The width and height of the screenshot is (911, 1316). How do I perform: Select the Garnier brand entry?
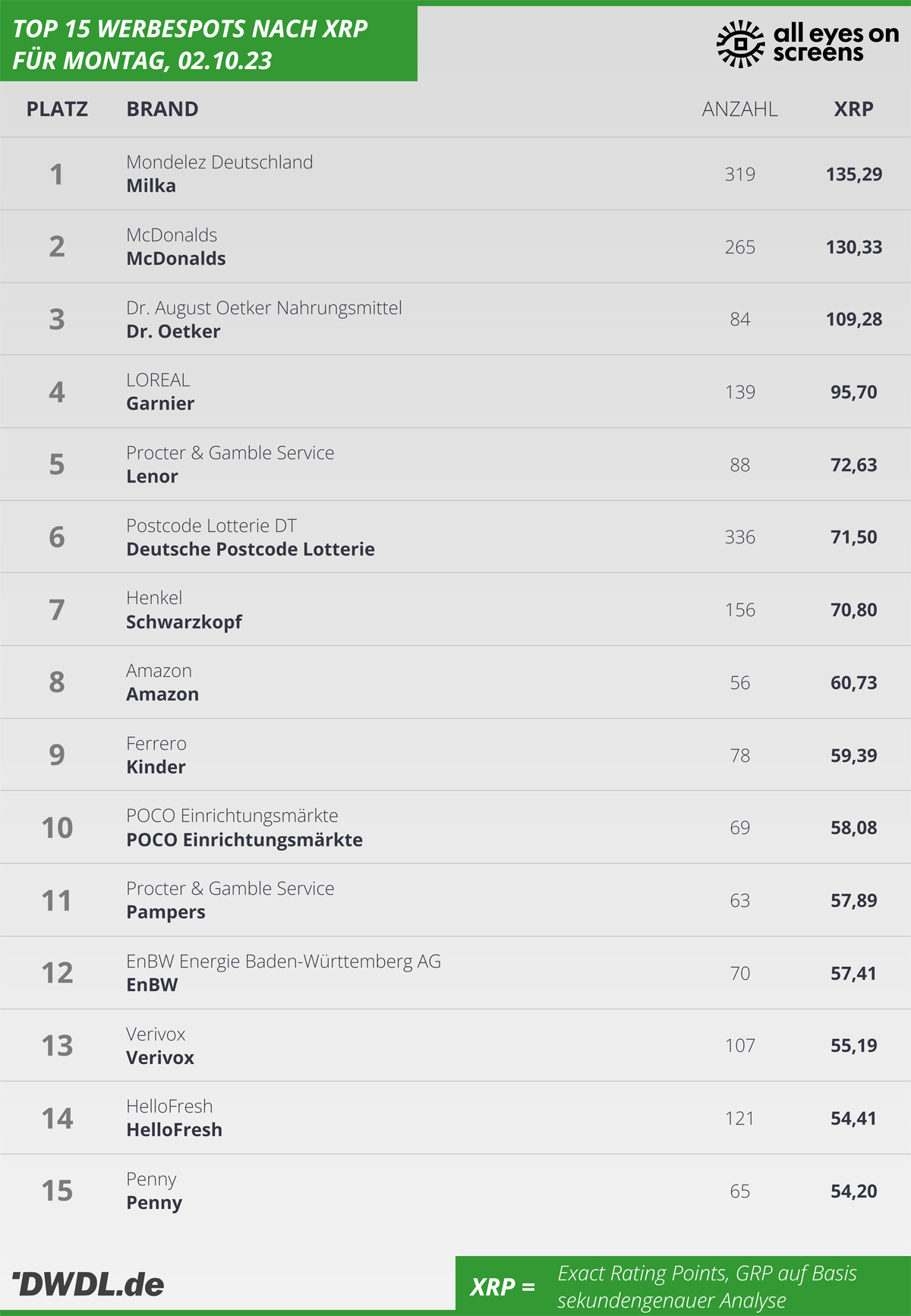pyautogui.click(x=160, y=404)
